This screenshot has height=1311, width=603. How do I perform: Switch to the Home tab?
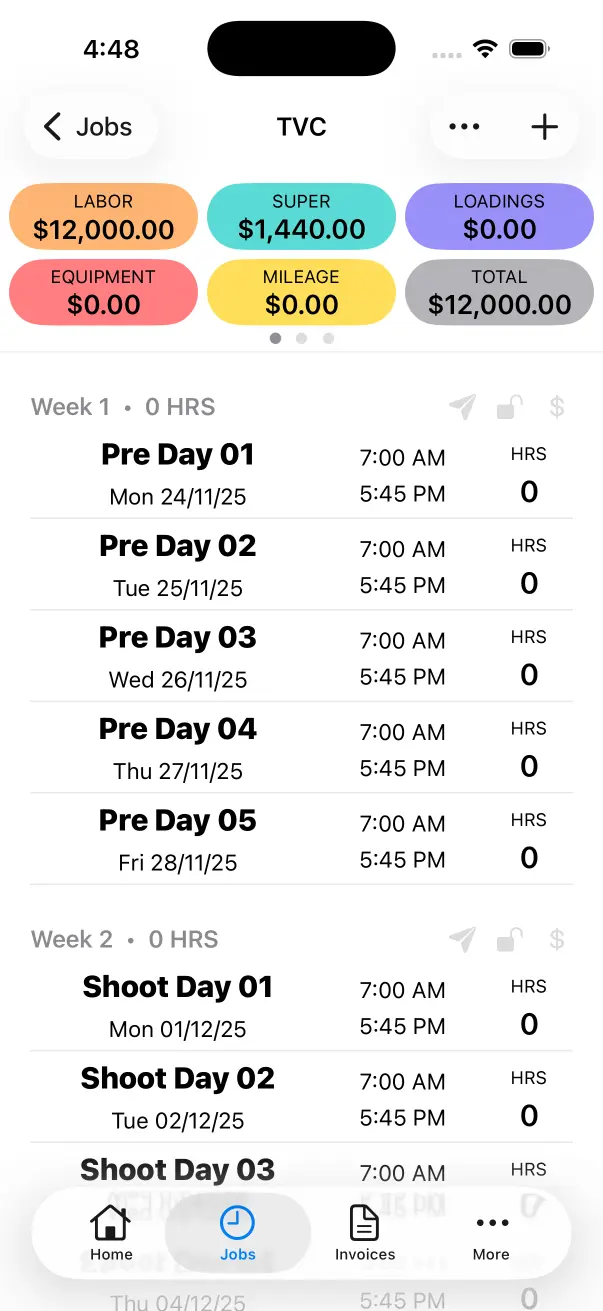[x=110, y=1234]
